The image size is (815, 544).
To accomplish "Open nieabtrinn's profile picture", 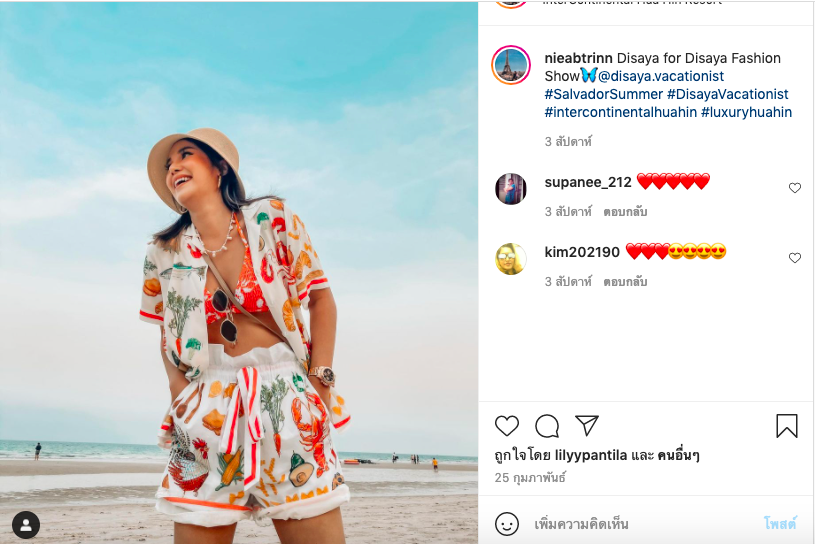I will [510, 66].
